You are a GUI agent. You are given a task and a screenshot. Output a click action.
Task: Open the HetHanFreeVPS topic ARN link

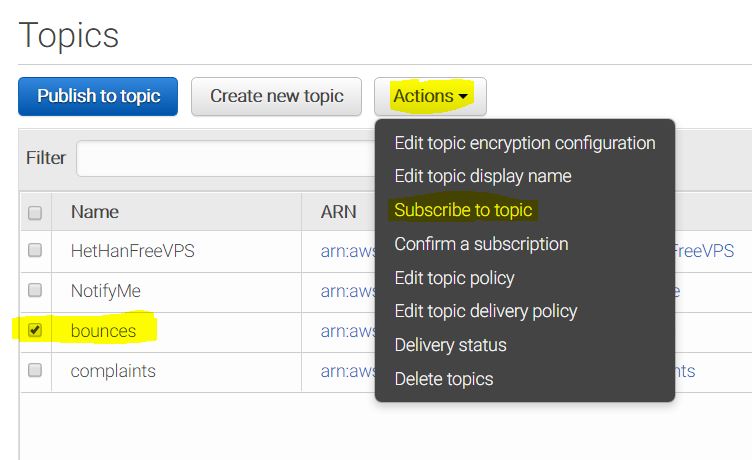pos(346,251)
